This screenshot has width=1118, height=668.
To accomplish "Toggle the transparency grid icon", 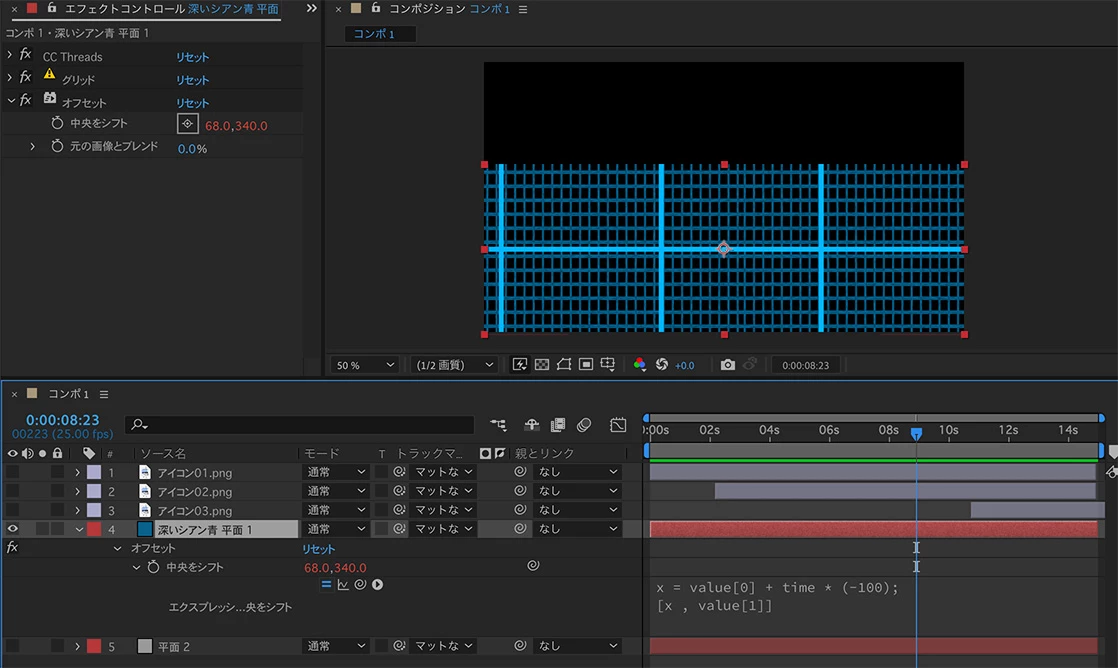I will click(x=542, y=364).
